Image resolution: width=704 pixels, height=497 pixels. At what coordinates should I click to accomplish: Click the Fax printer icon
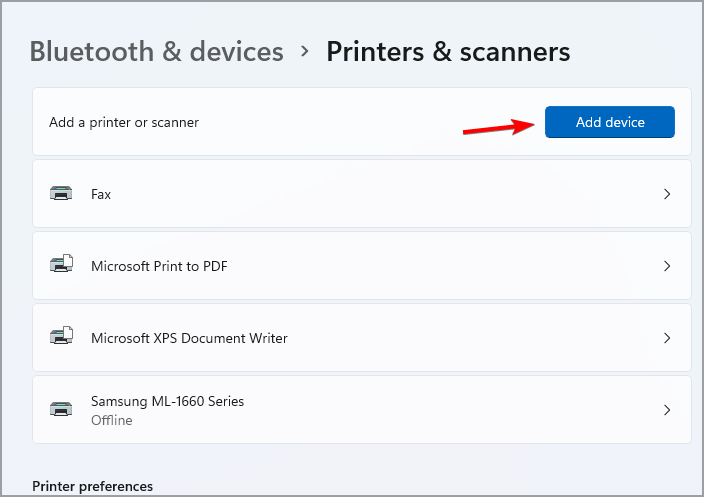[61, 194]
